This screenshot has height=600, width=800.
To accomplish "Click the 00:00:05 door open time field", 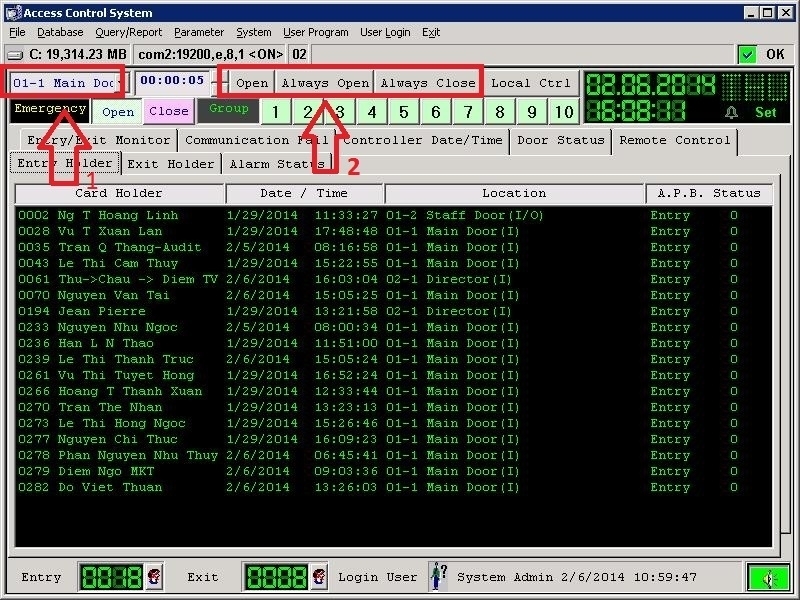I will click(x=171, y=81).
